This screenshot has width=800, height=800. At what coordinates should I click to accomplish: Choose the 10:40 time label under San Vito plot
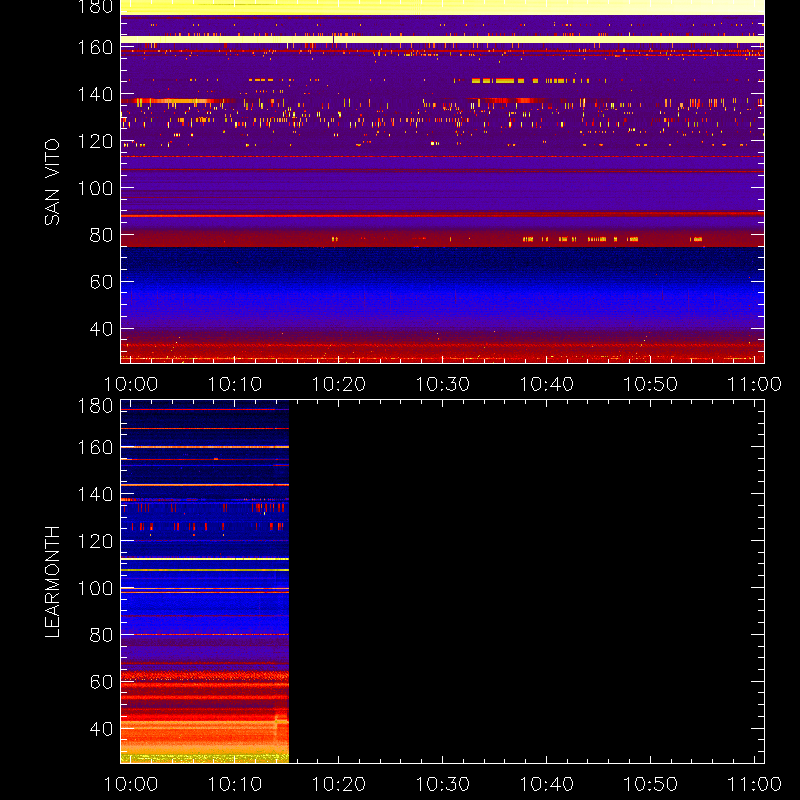pos(546,384)
